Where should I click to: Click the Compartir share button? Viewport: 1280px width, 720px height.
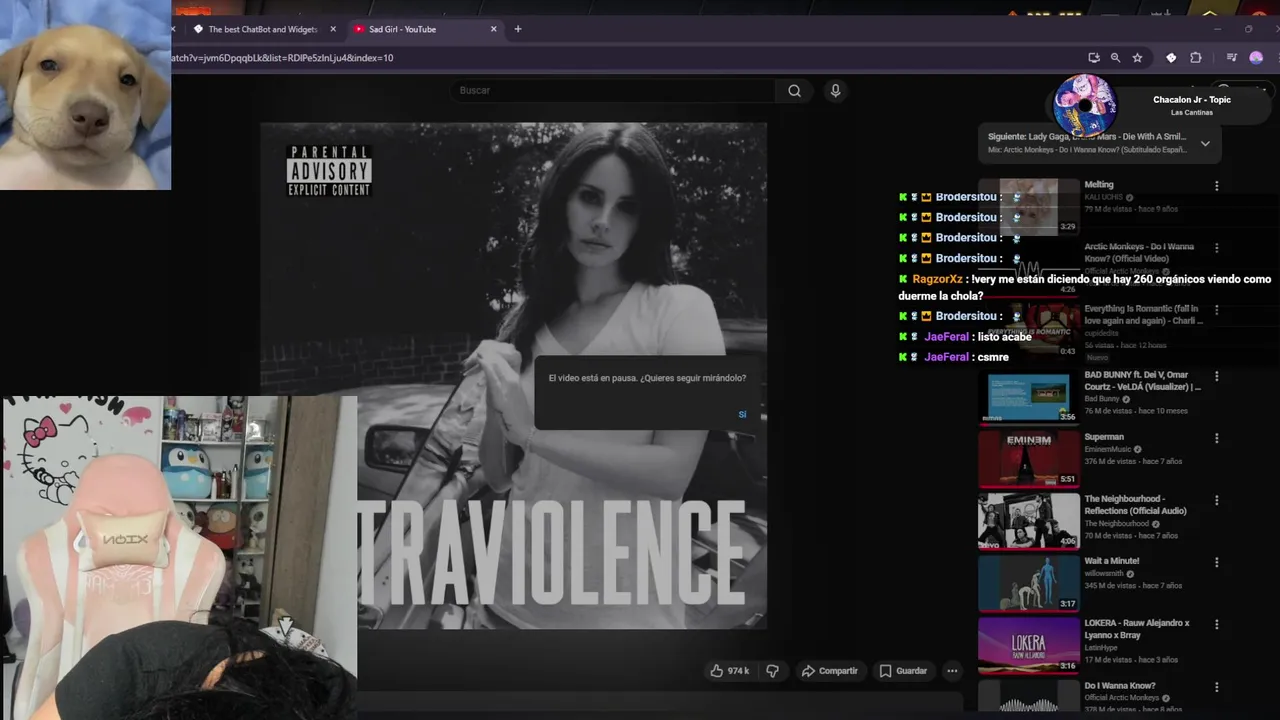[830, 671]
